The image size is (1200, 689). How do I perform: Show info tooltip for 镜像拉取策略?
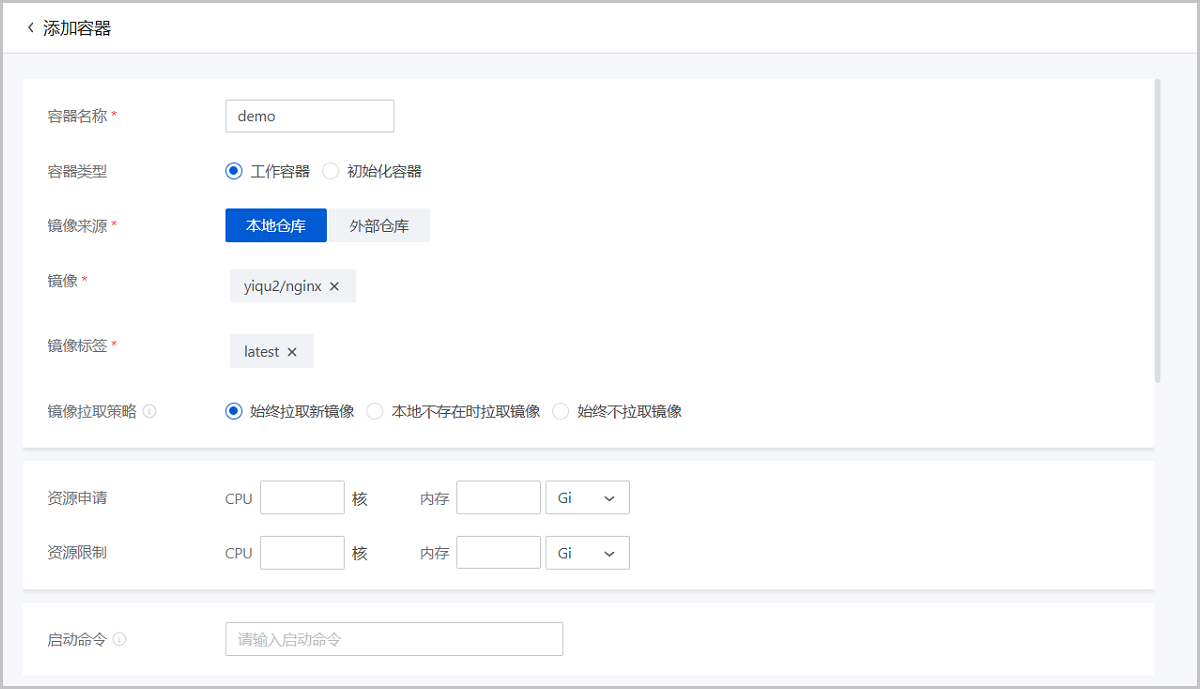coord(150,411)
